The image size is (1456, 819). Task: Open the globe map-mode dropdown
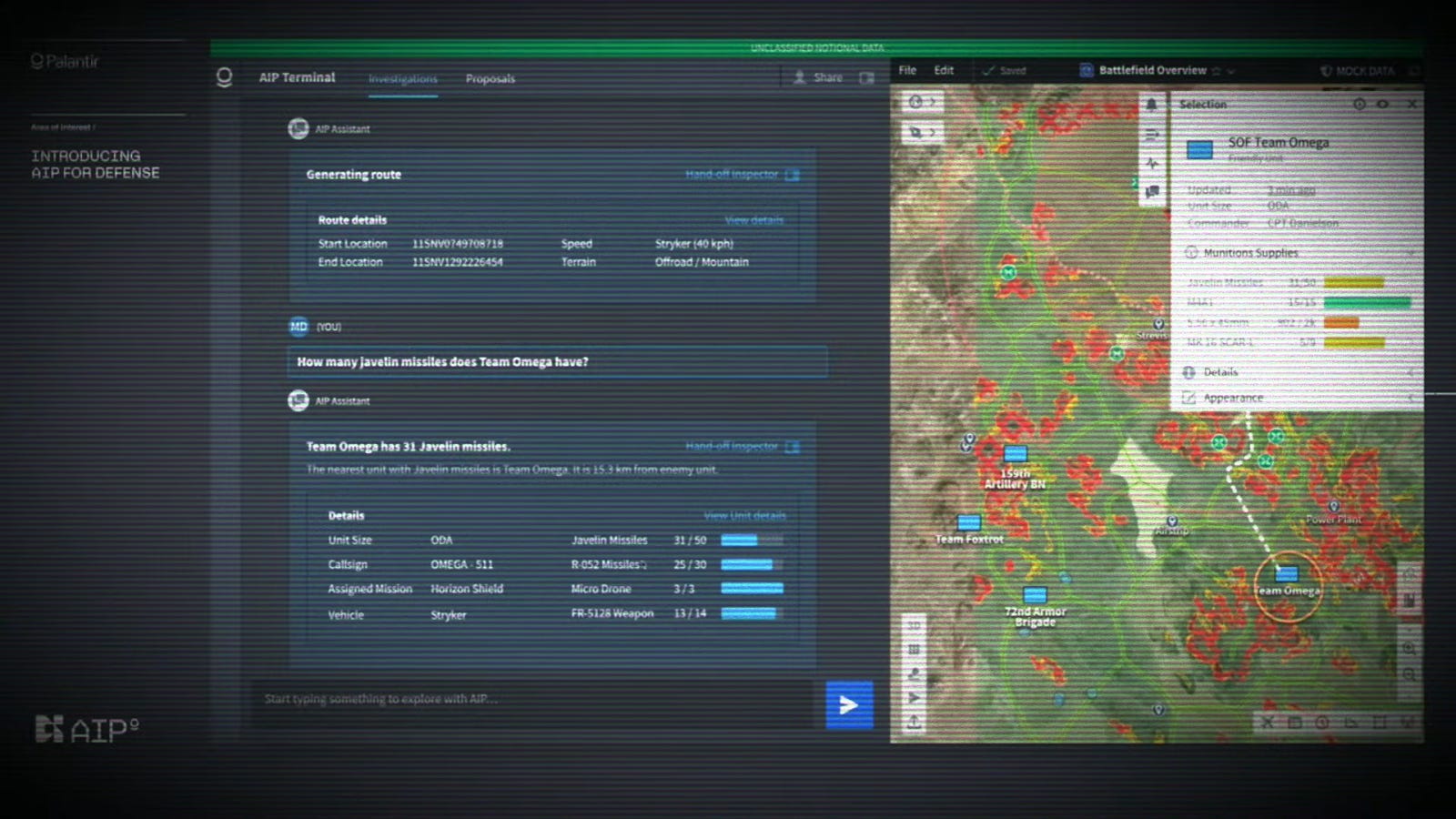pos(921,102)
